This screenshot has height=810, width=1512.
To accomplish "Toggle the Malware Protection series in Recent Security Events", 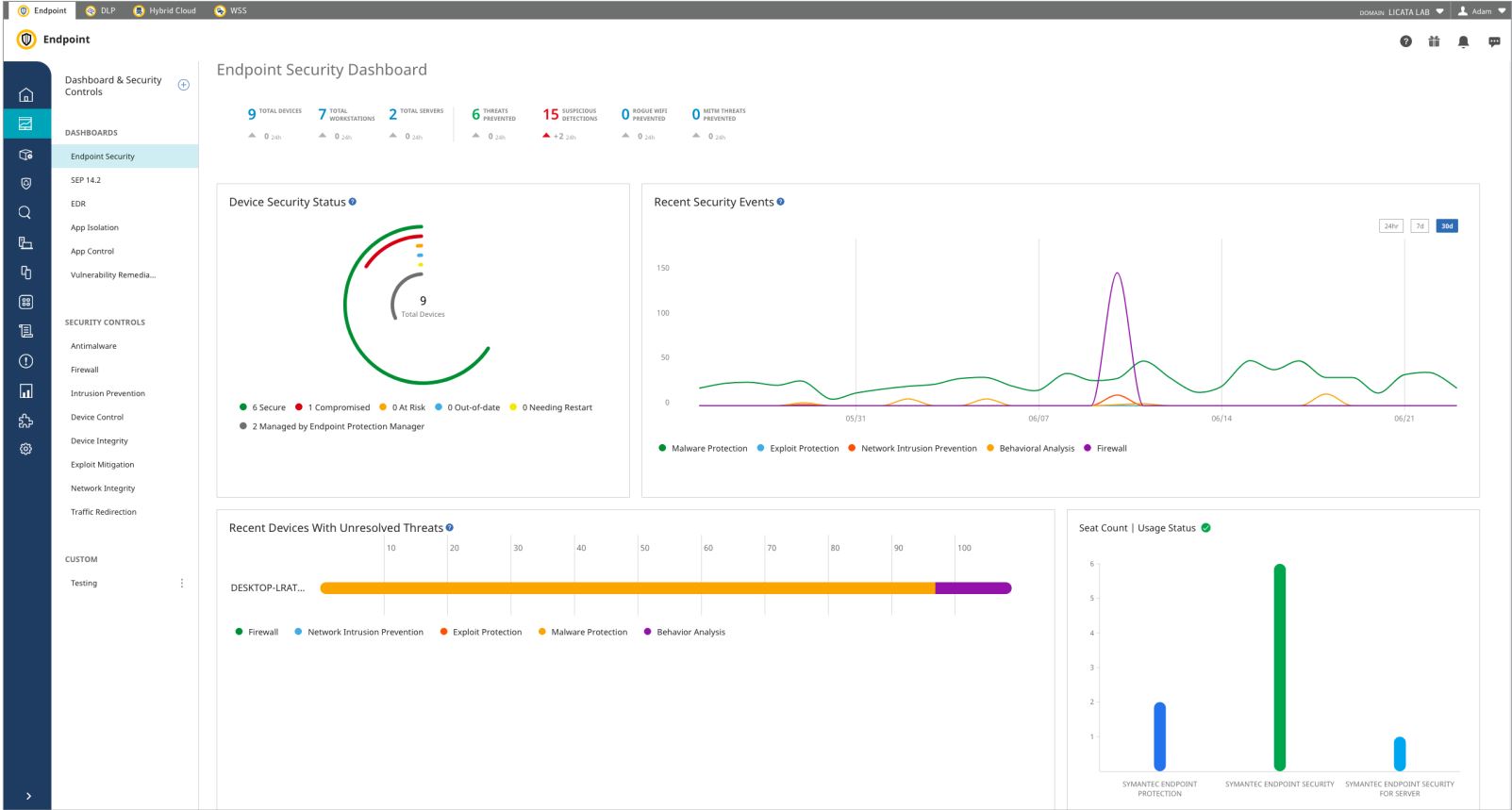I will (x=703, y=449).
